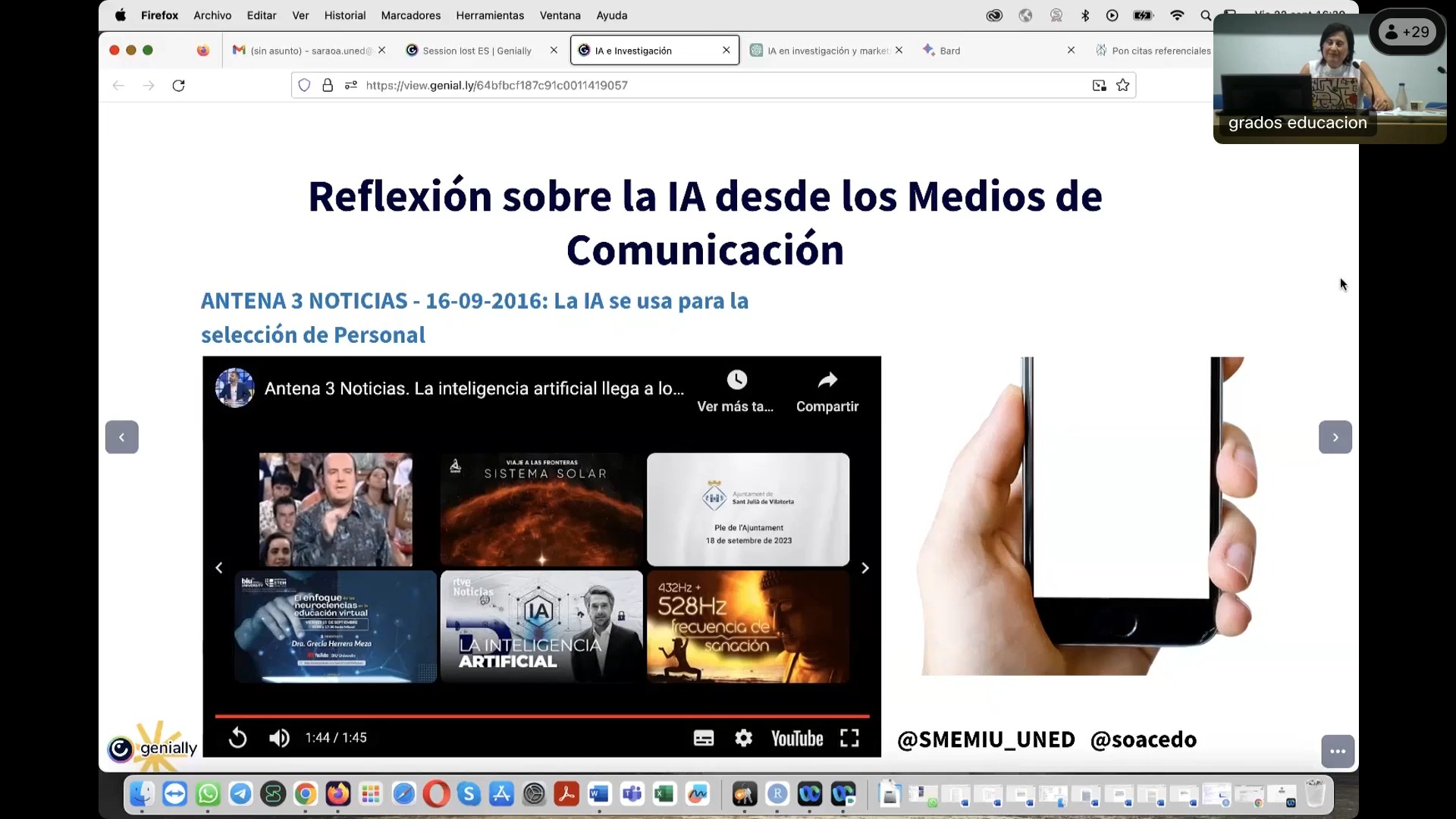1456x819 pixels.
Task: Launch Google Chrome from the Dock
Action: click(306, 794)
